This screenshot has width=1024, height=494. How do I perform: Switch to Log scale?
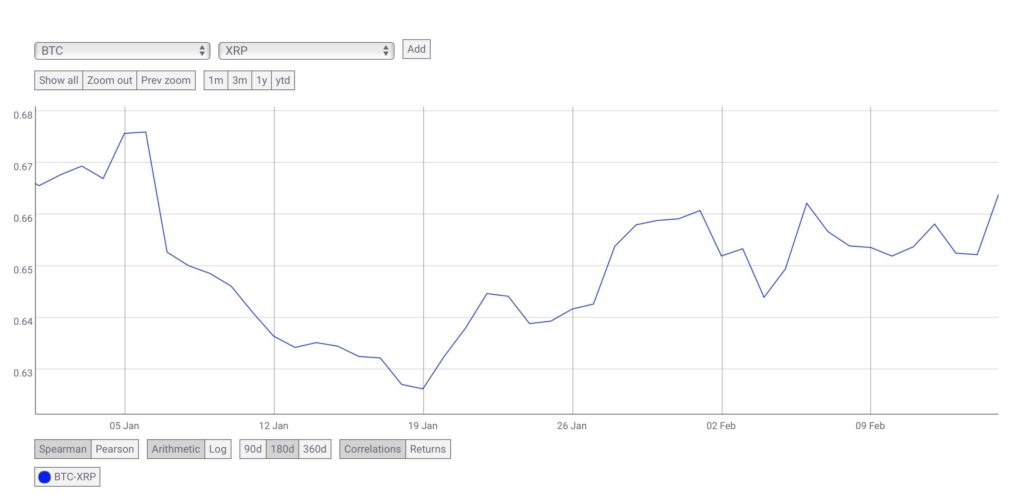(217, 449)
